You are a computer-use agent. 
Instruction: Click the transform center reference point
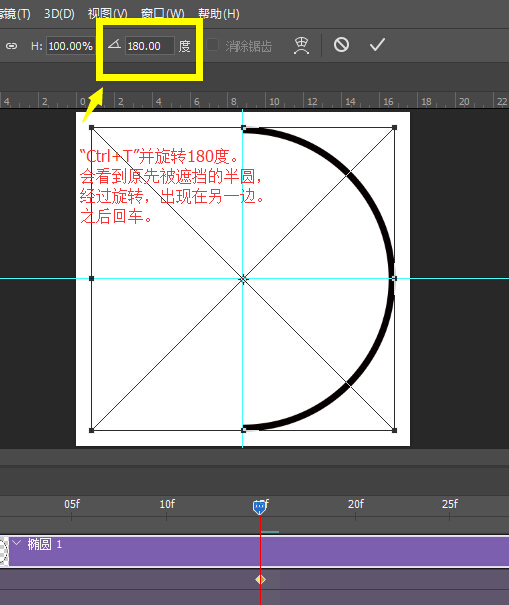[x=243, y=279]
